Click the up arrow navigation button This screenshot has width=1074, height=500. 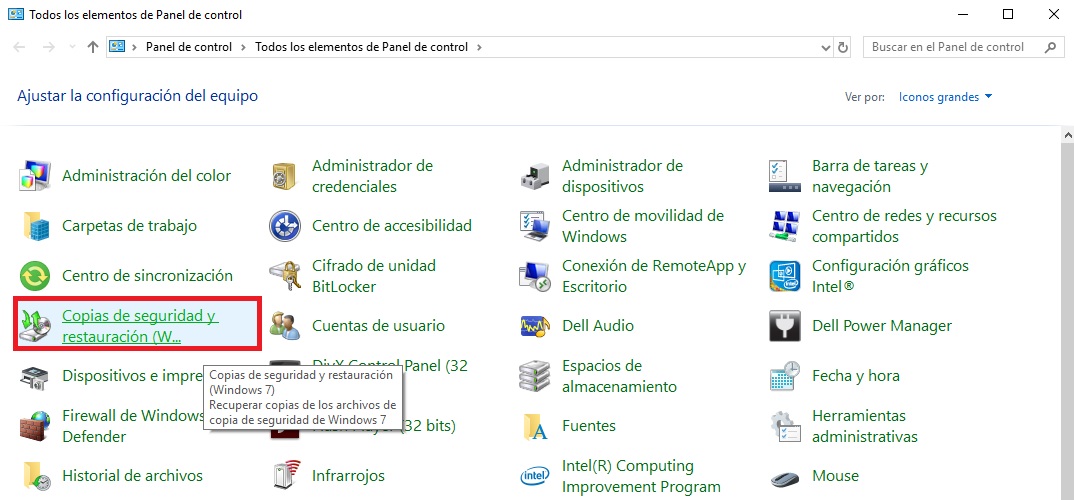[x=93, y=47]
